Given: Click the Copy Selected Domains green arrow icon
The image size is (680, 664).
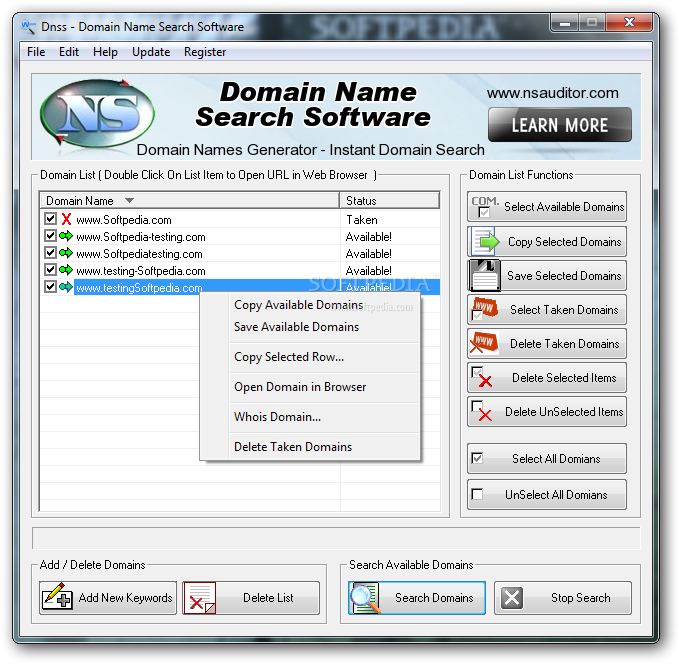Looking at the screenshot, I should coord(485,241).
